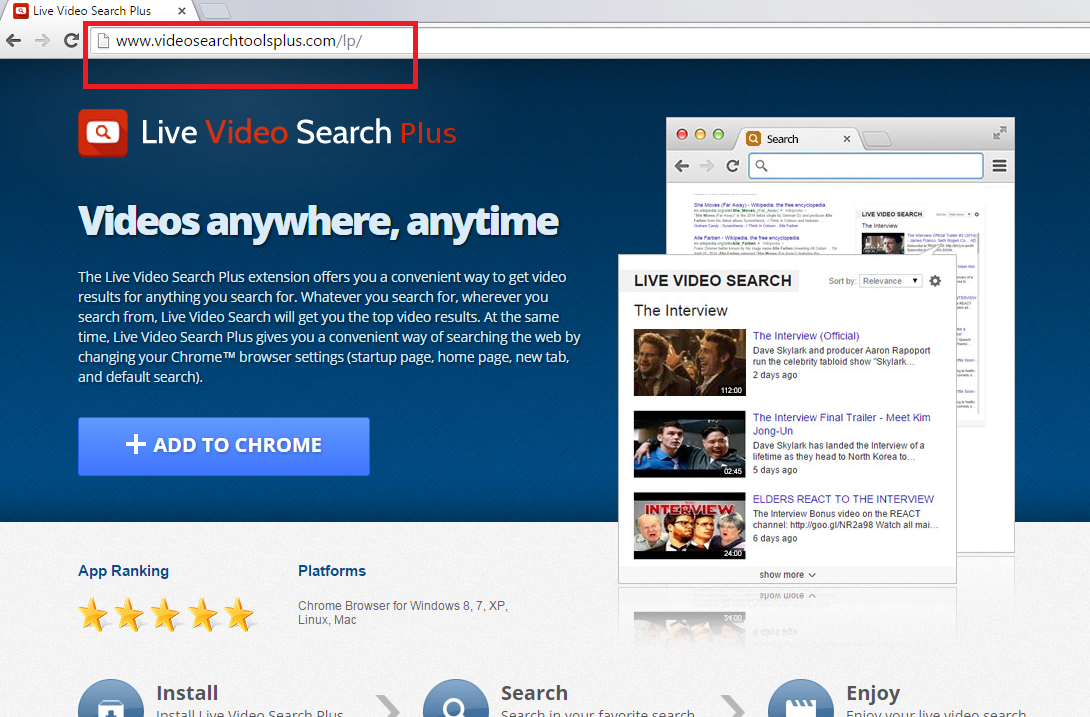Click the browser forward arrow button
The height and width of the screenshot is (717, 1090).
(x=42, y=41)
